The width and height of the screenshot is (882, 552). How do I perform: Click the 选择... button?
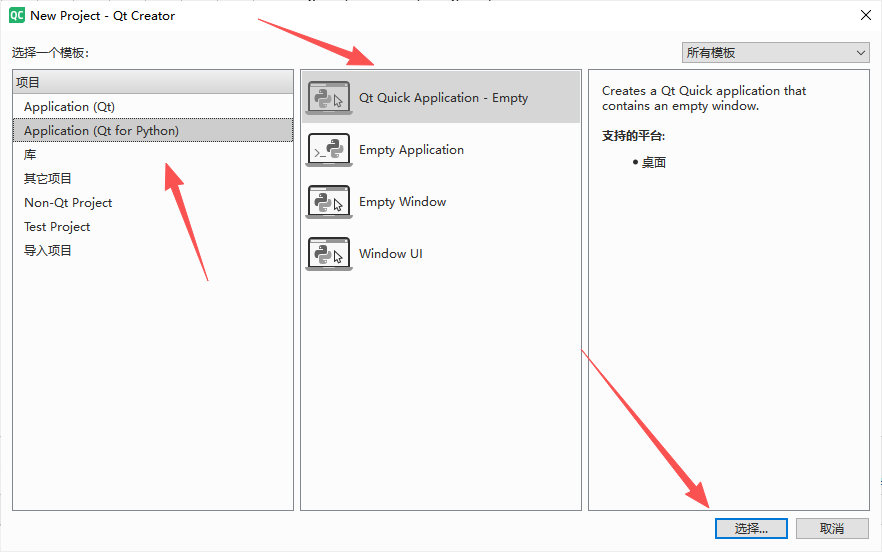coord(751,528)
